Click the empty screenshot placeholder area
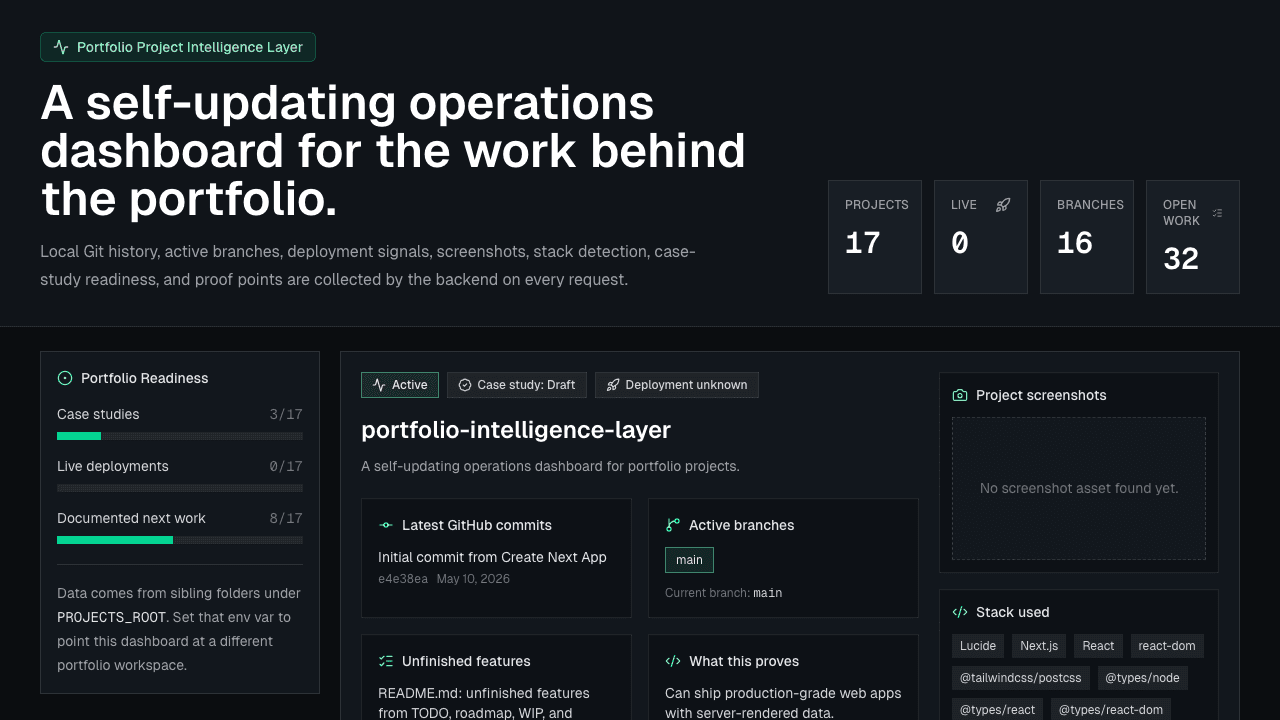This screenshot has height=720, width=1280. tap(1079, 488)
